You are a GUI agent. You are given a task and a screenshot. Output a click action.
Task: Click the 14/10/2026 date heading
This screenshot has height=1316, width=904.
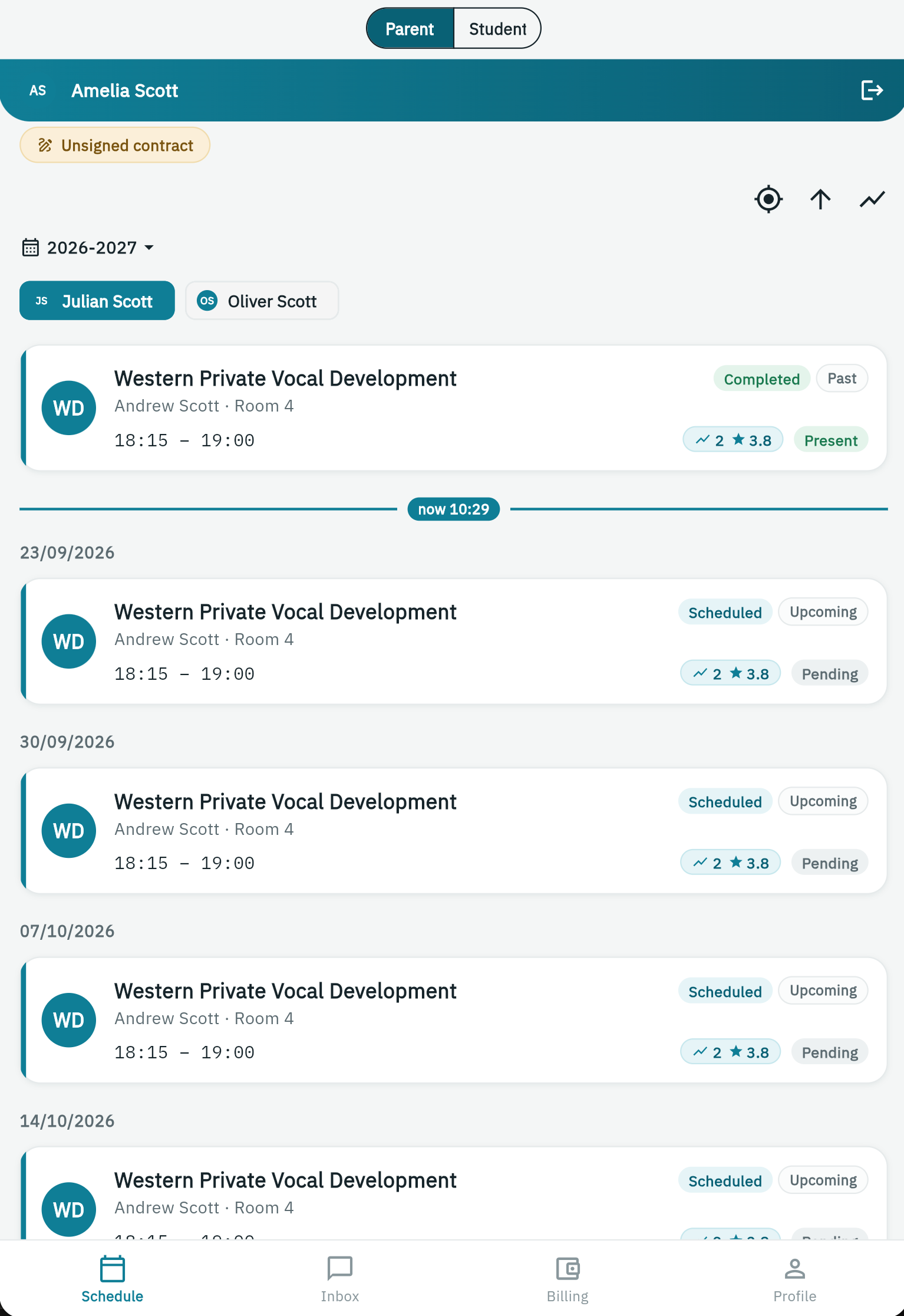tap(67, 1121)
